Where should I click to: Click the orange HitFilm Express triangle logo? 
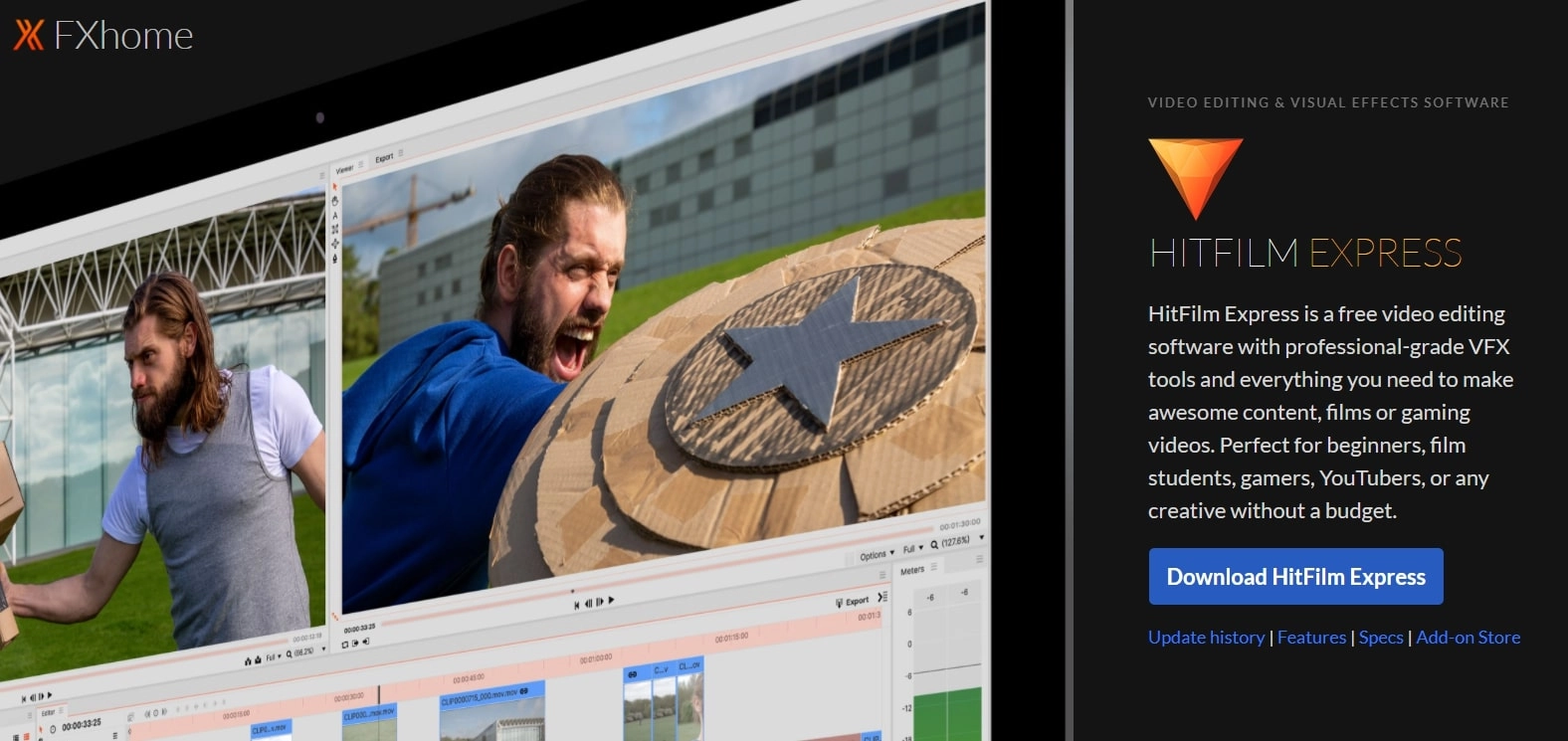point(1195,179)
